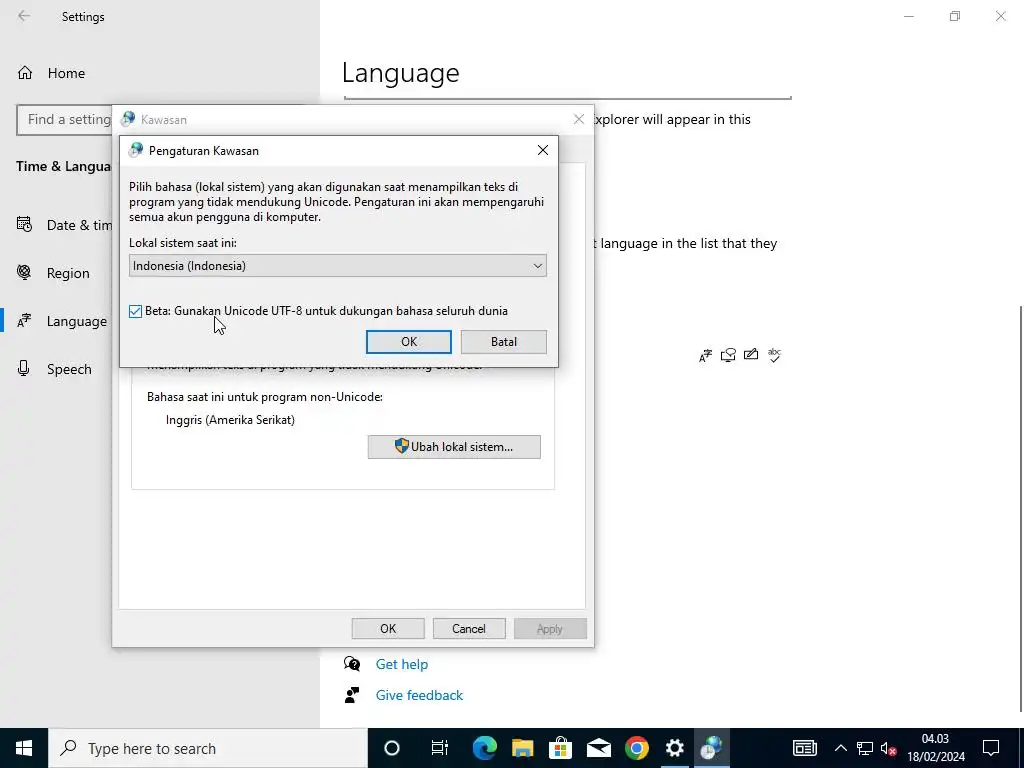Click the Kawasan globe-clock taskbar icon

coord(711,748)
